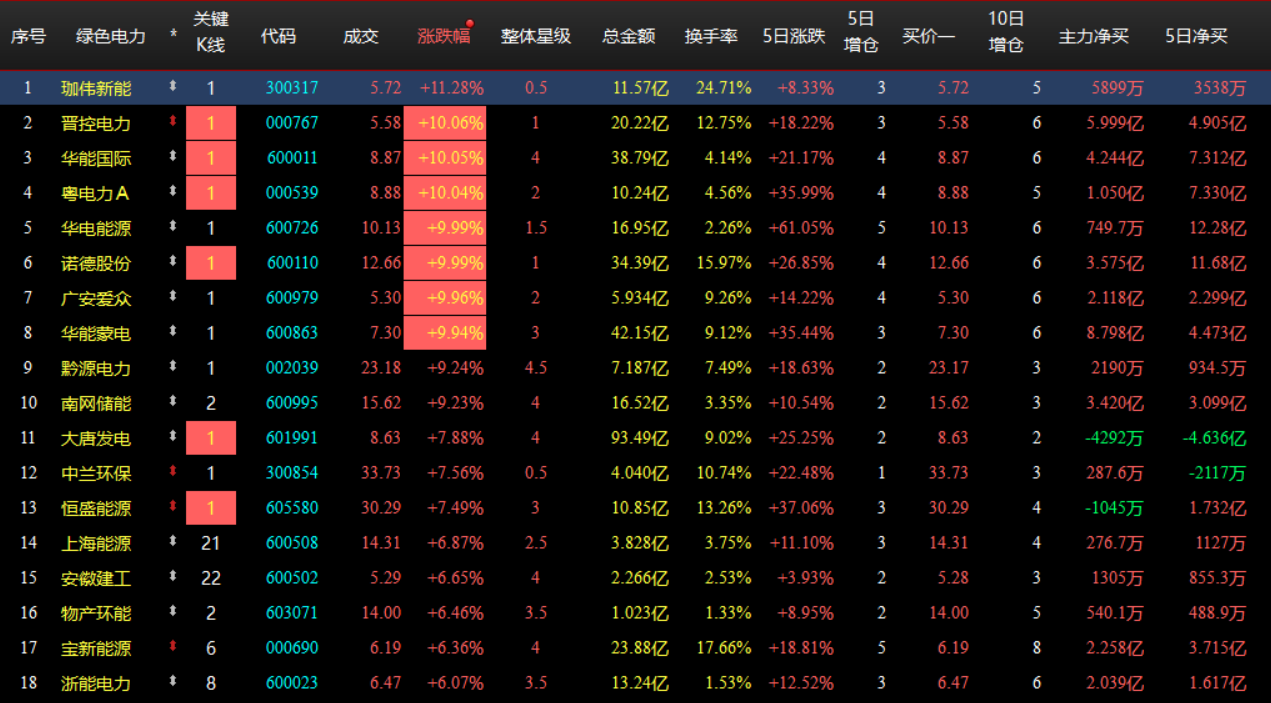Select stock name 珈伟新能

(96, 88)
